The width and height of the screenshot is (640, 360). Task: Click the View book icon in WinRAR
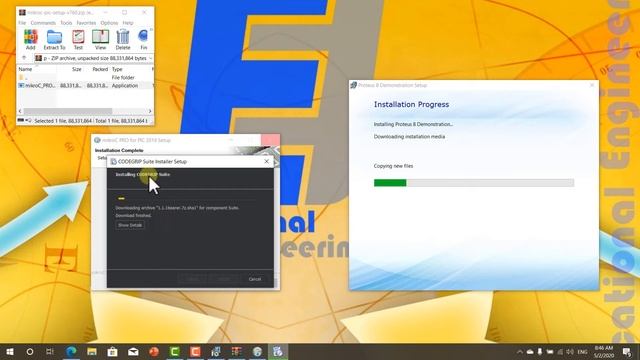point(100,40)
